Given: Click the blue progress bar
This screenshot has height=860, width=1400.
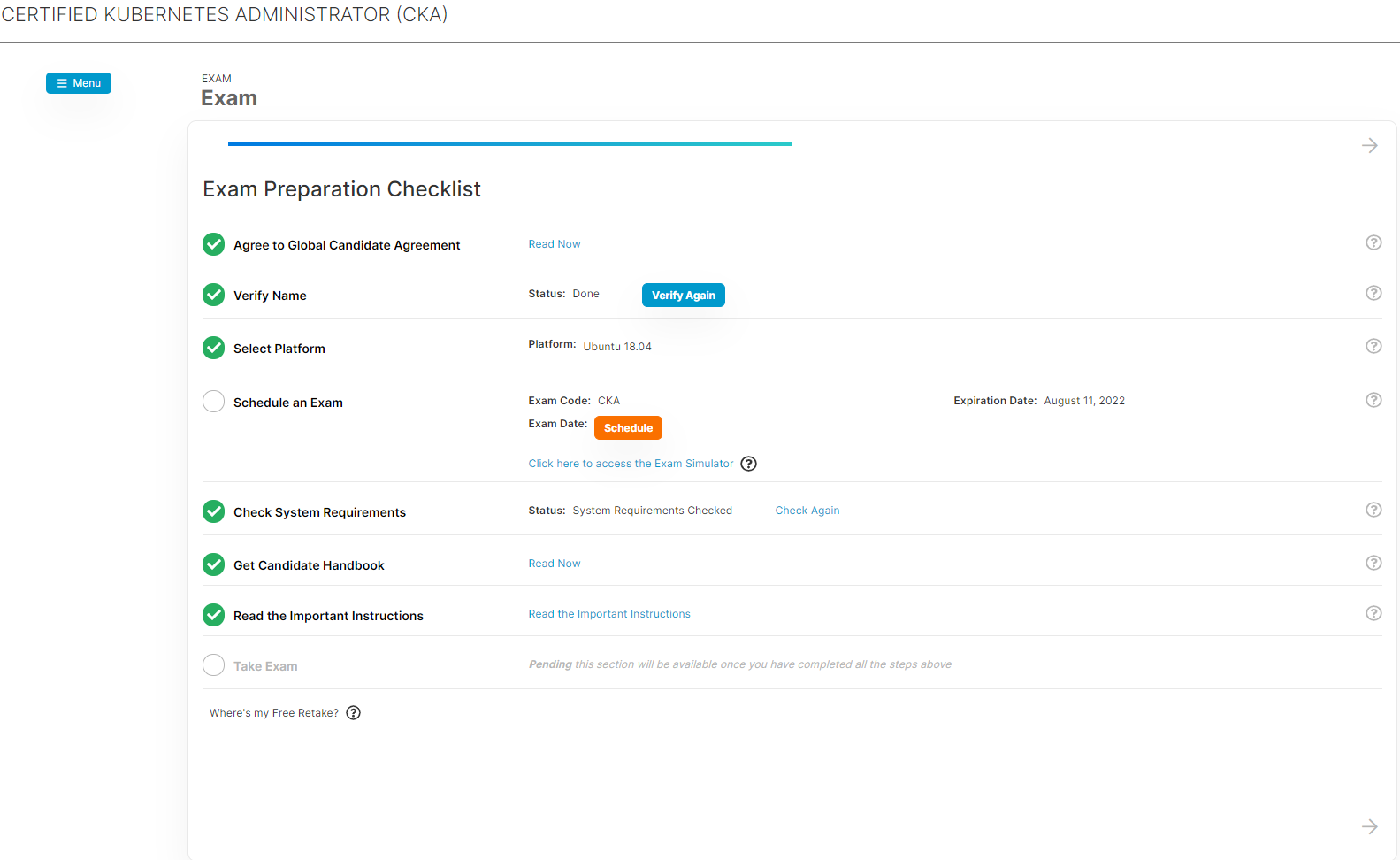Looking at the screenshot, I should 510,144.
